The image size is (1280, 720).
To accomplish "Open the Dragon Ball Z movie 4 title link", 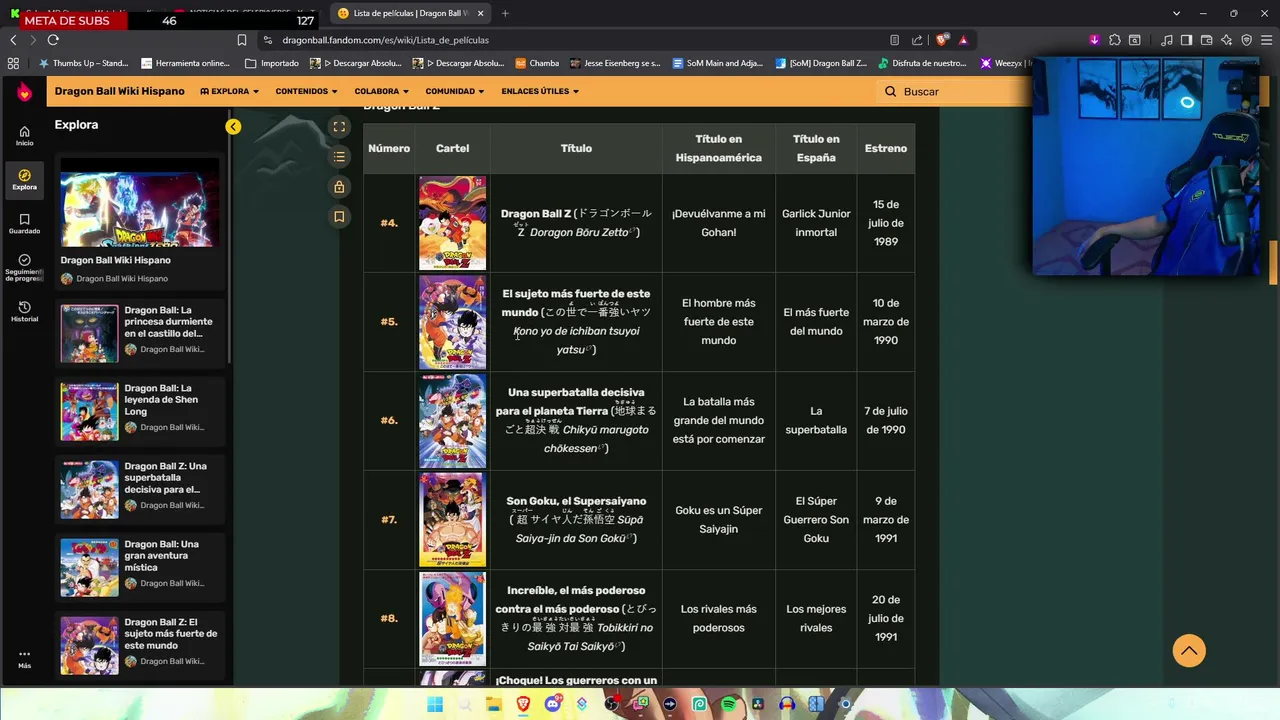I will pyautogui.click(x=536, y=213).
